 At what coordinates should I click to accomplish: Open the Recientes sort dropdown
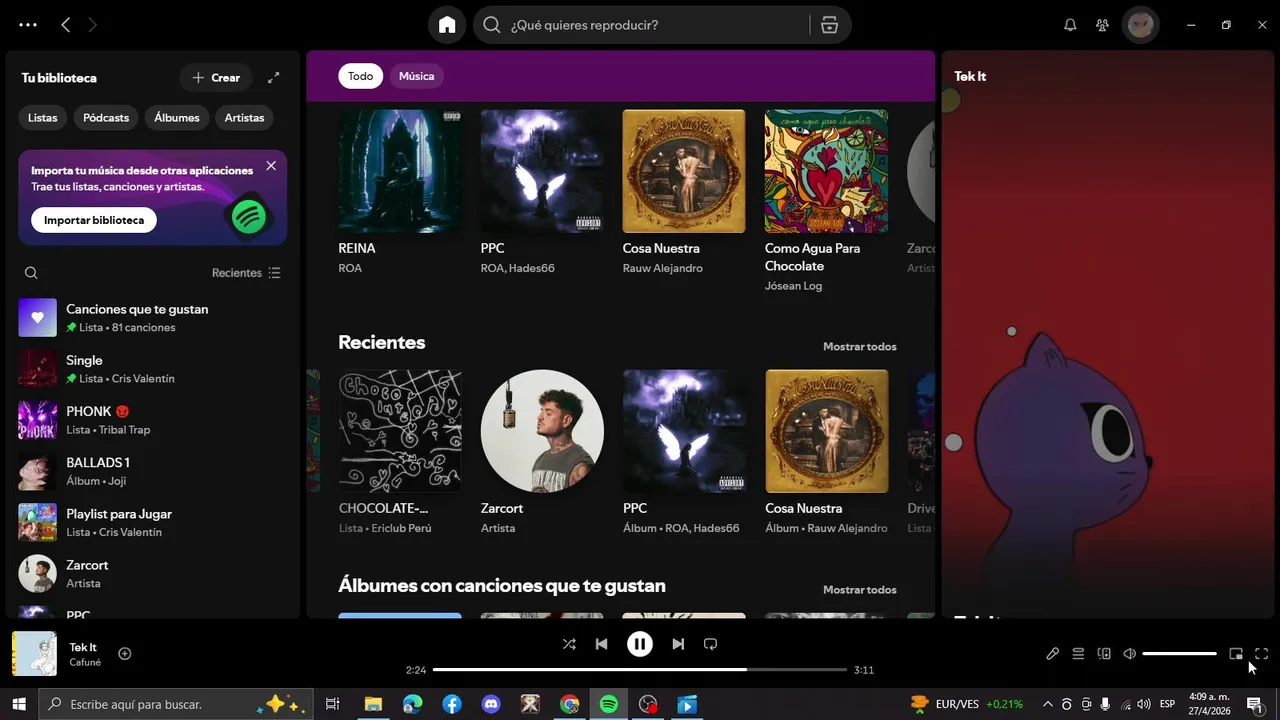[x=246, y=273]
